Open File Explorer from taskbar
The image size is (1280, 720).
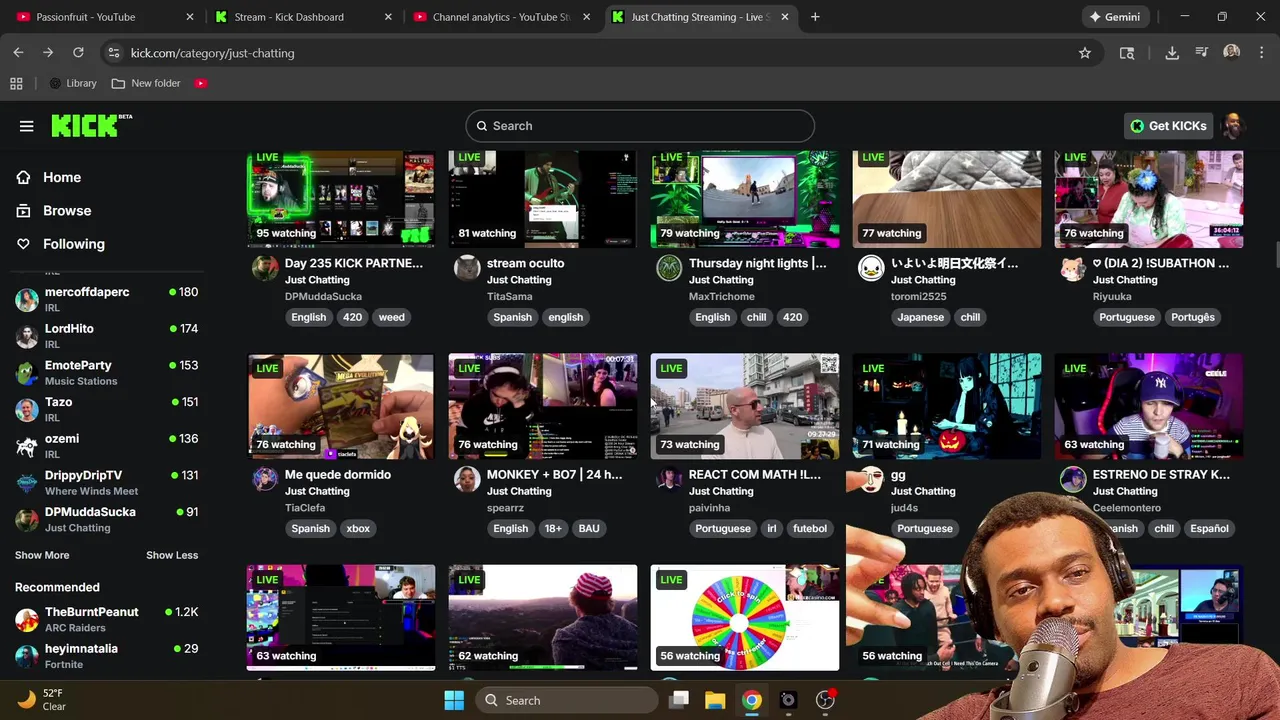(x=715, y=700)
